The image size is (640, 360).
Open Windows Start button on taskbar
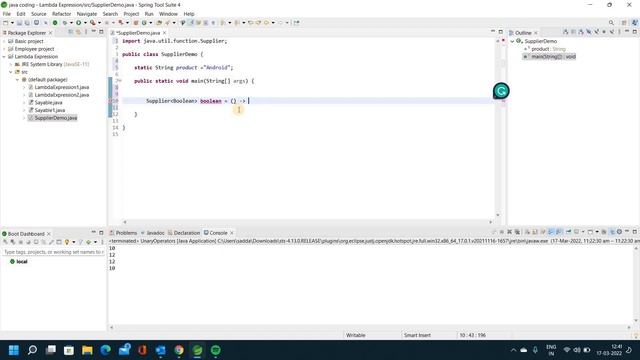(x=14, y=350)
